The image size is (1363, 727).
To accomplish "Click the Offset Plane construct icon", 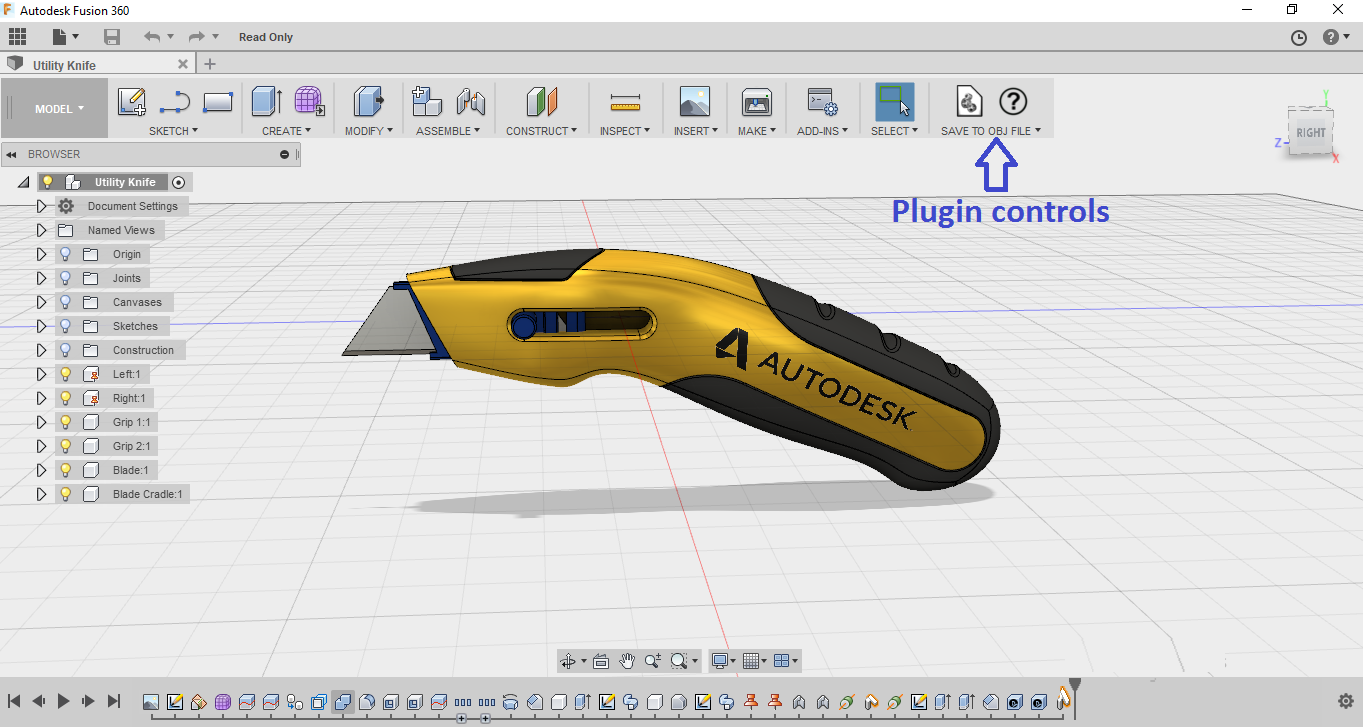I will [541, 101].
